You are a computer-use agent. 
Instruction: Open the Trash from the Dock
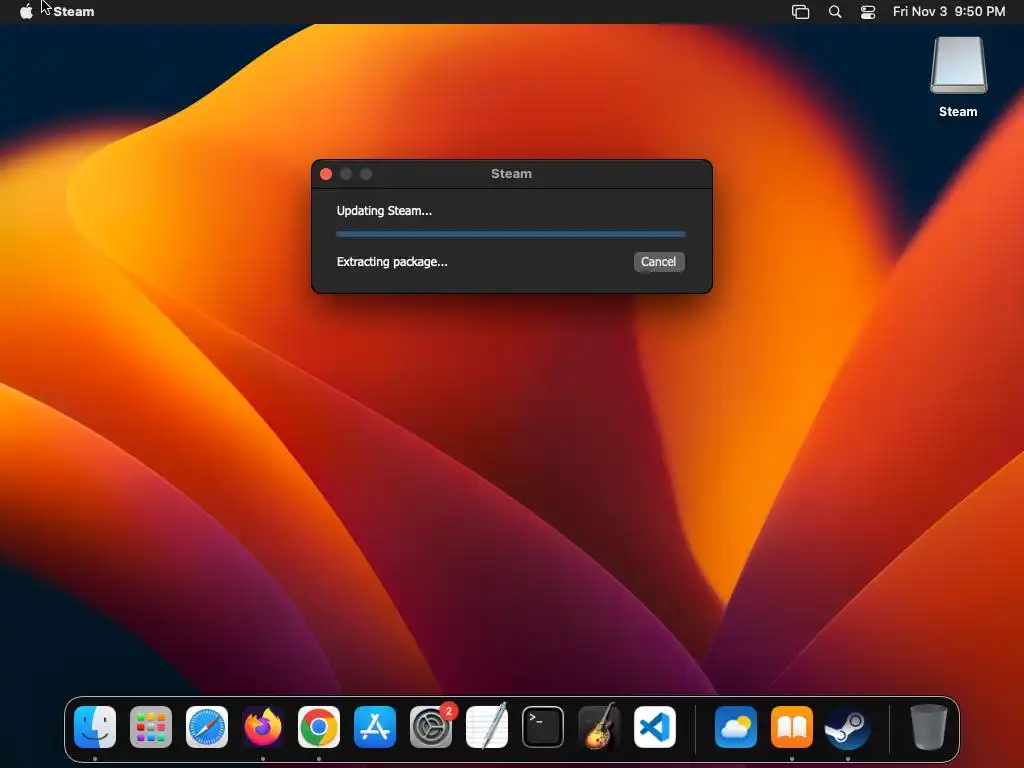tap(929, 727)
